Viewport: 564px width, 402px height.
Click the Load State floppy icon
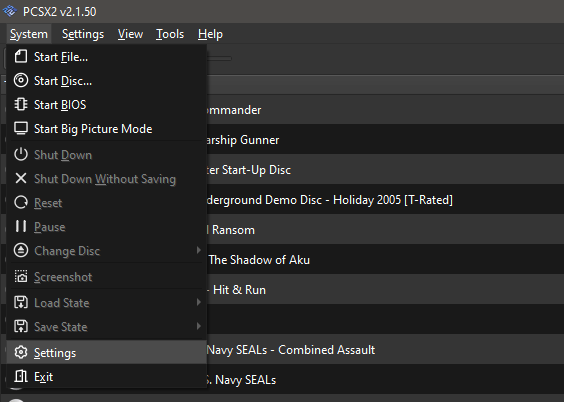(21, 302)
